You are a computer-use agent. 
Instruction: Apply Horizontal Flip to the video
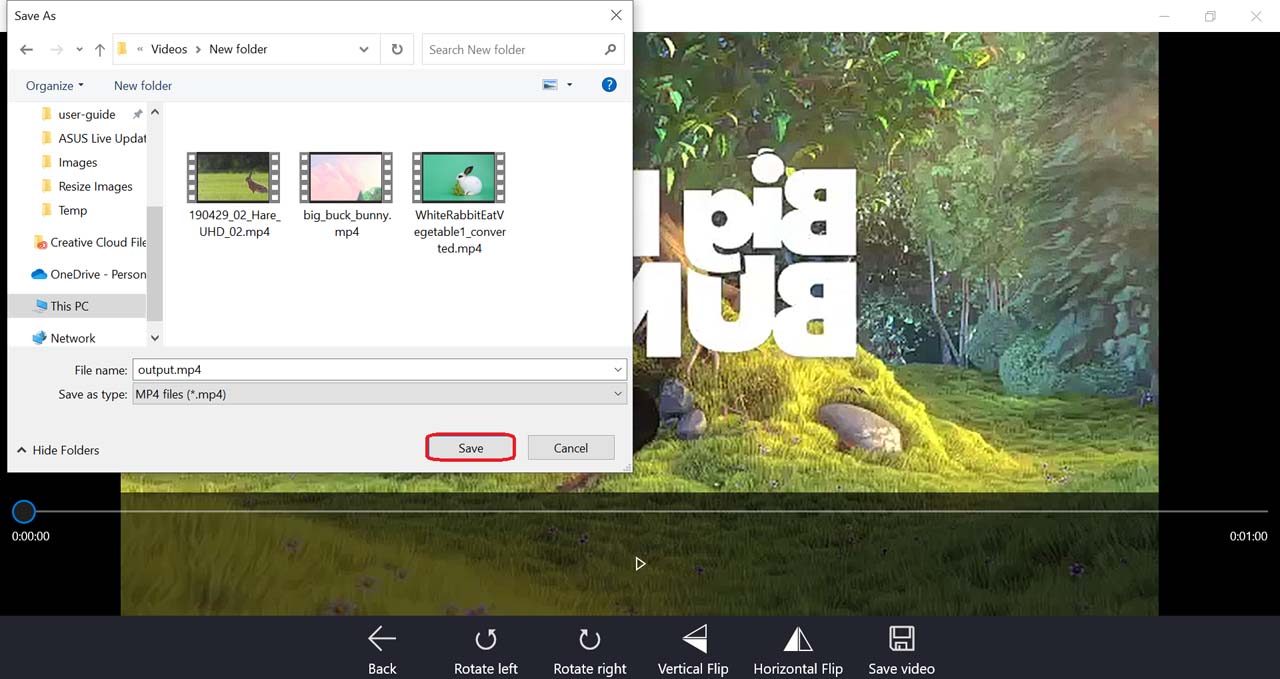[798, 639]
